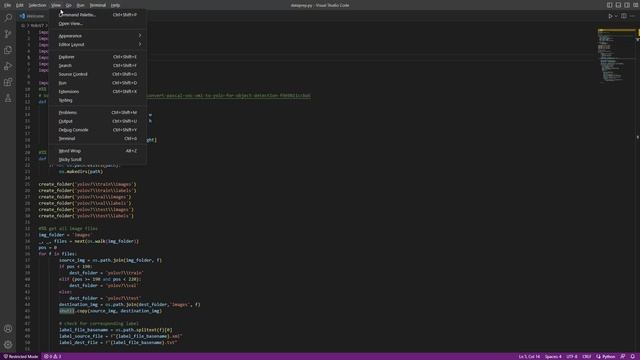The image size is (640, 360).
Task: Expand the run button dropdown arrow
Action: tap(616, 16)
